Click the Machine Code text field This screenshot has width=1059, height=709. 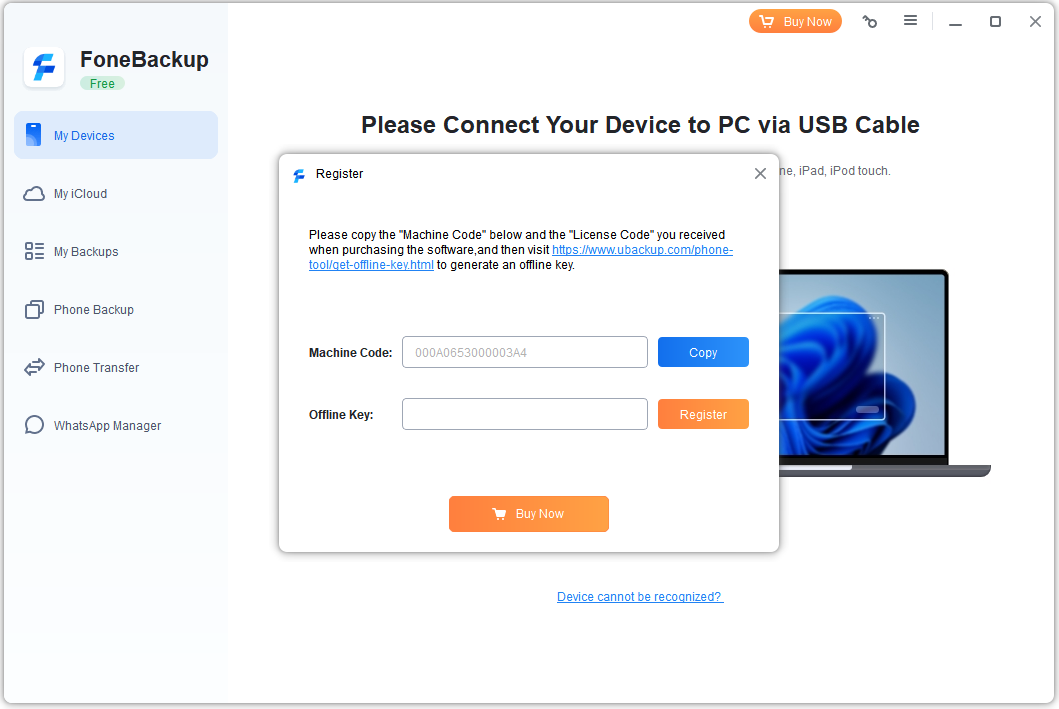[525, 352]
